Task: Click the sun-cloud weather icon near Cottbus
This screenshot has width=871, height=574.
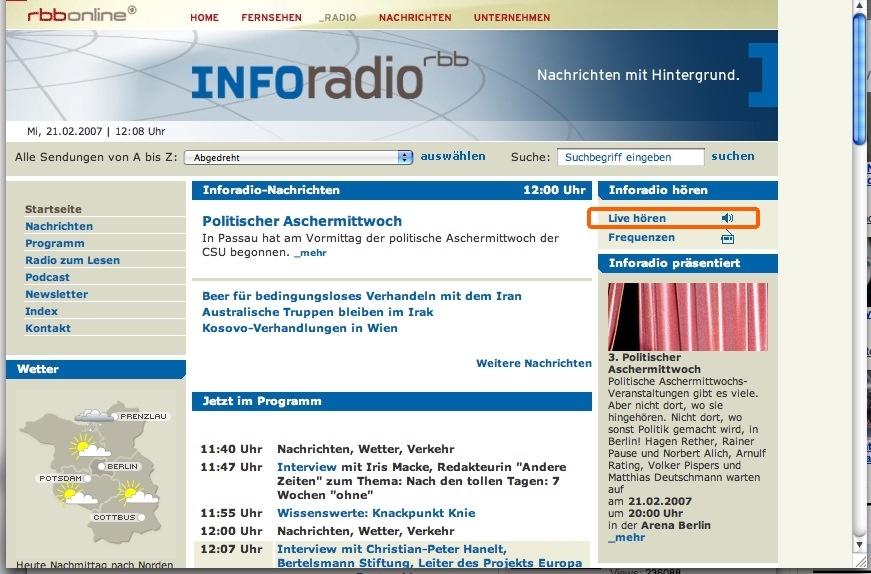Action: (x=137, y=492)
